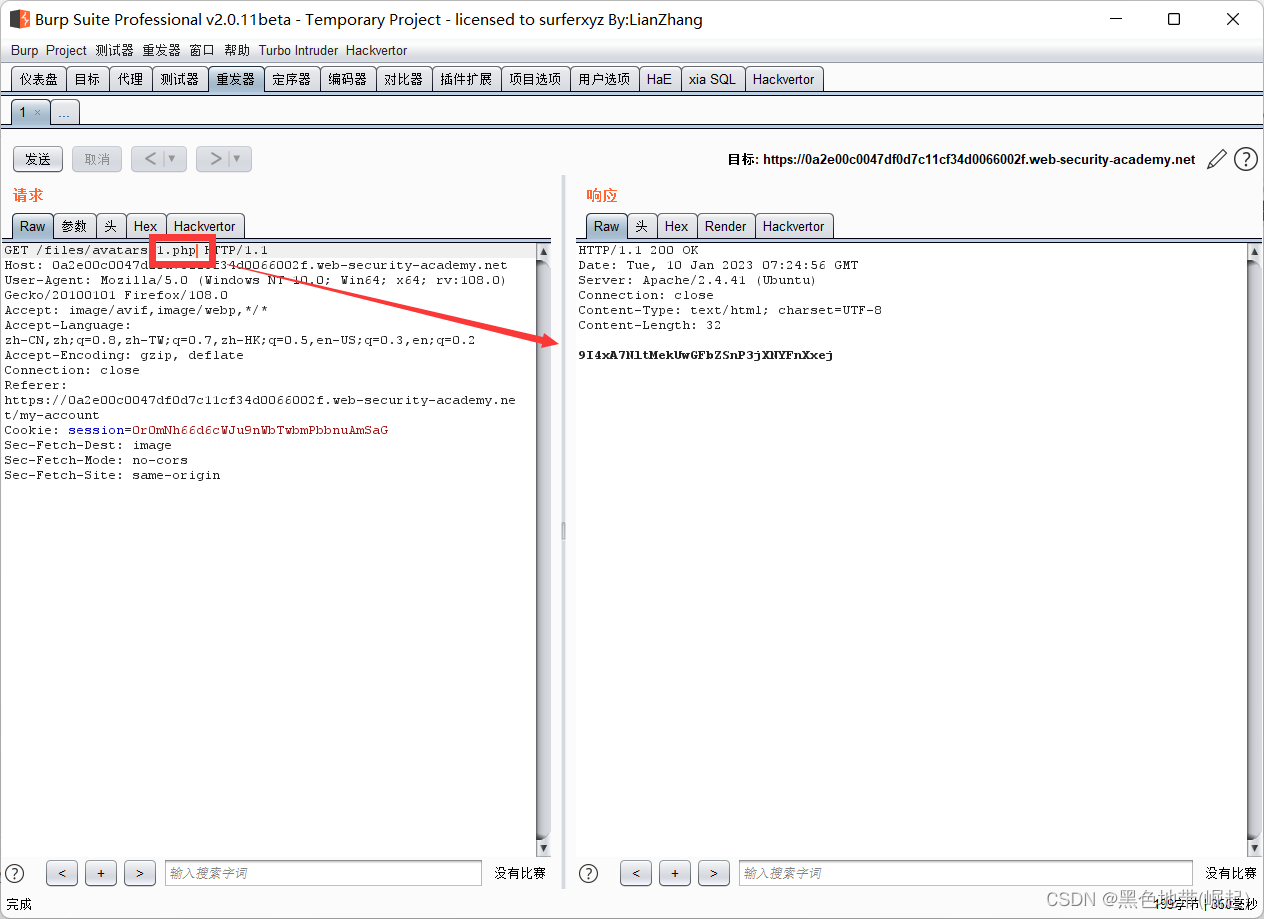
Task: Switch to the 重发器 main tab
Action: tap(236, 79)
